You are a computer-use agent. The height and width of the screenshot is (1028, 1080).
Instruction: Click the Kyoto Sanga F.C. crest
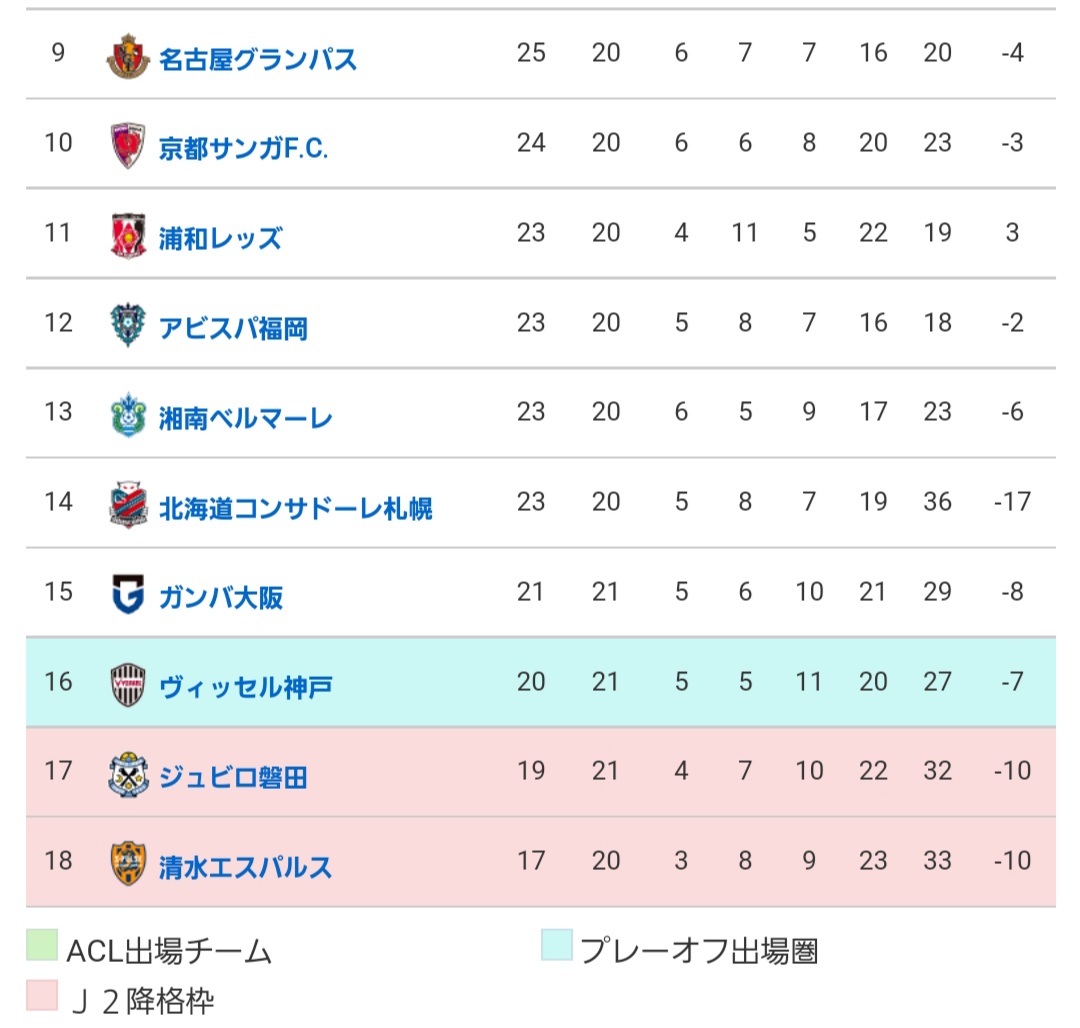pyautogui.click(x=128, y=146)
